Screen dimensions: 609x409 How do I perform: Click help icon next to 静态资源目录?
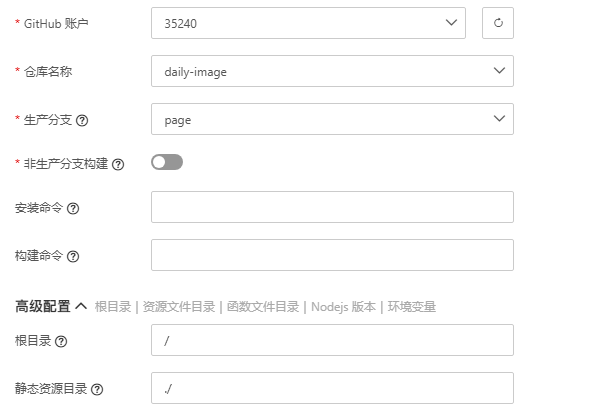97,389
